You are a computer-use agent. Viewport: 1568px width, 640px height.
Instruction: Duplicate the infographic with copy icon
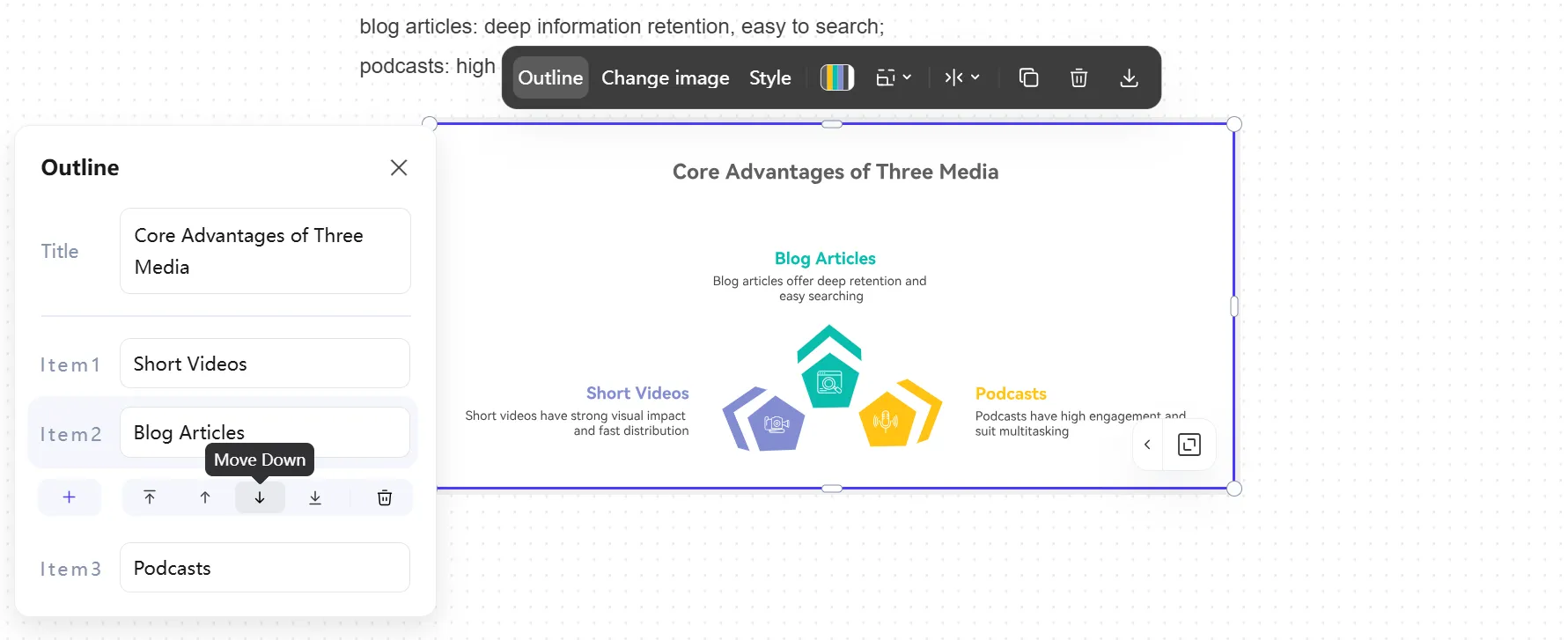1028,77
